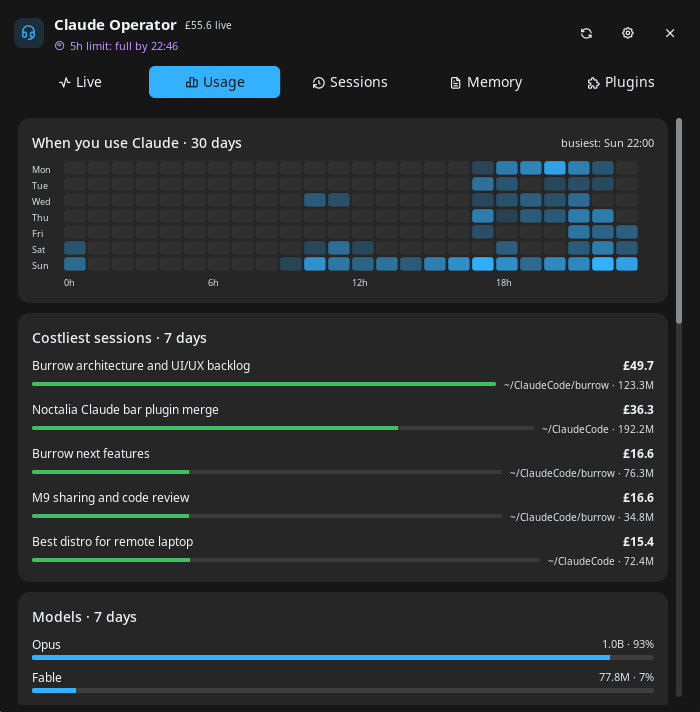The width and height of the screenshot is (700, 712).
Task: Click the 'busiest: Sun 22:00' label
Action: pos(607,143)
